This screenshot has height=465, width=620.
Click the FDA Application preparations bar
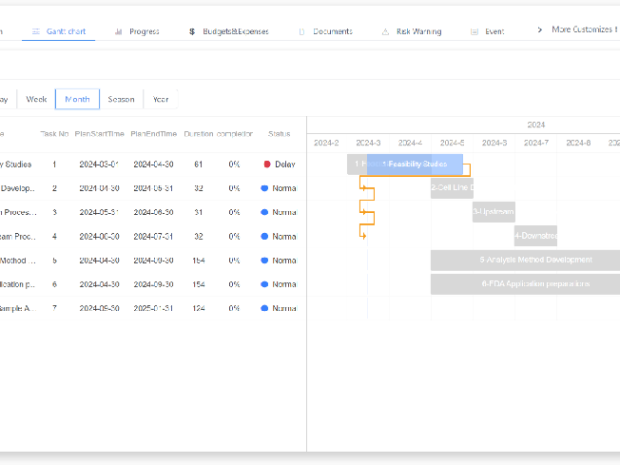(x=525, y=284)
